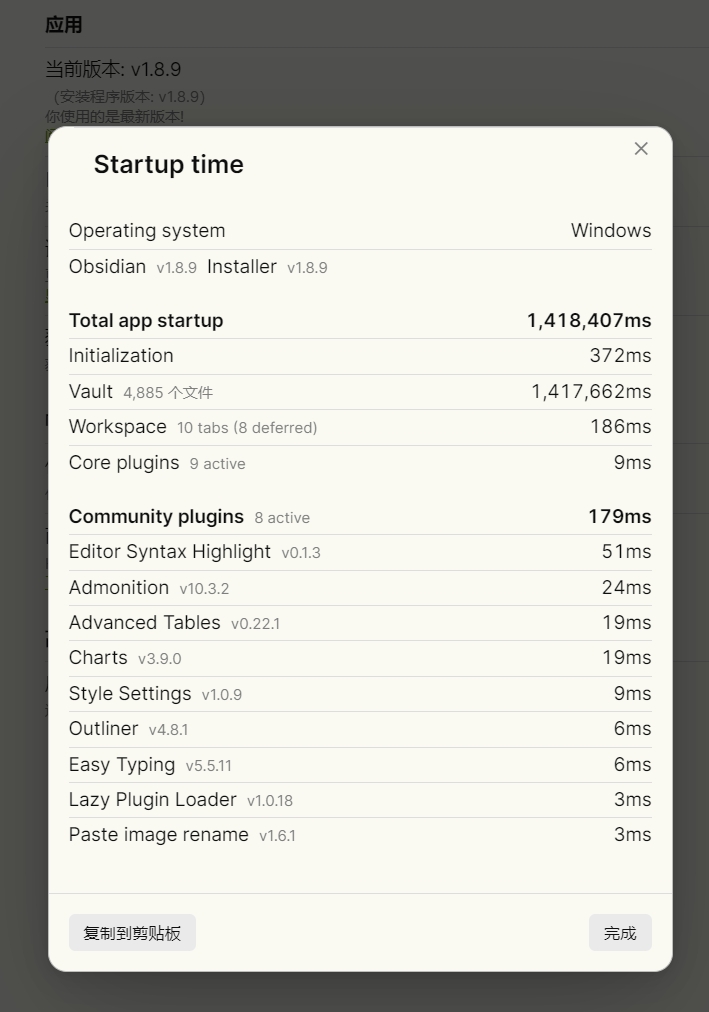709x1012 pixels.
Task: Click the Startup time dialog title
Action: (x=168, y=165)
